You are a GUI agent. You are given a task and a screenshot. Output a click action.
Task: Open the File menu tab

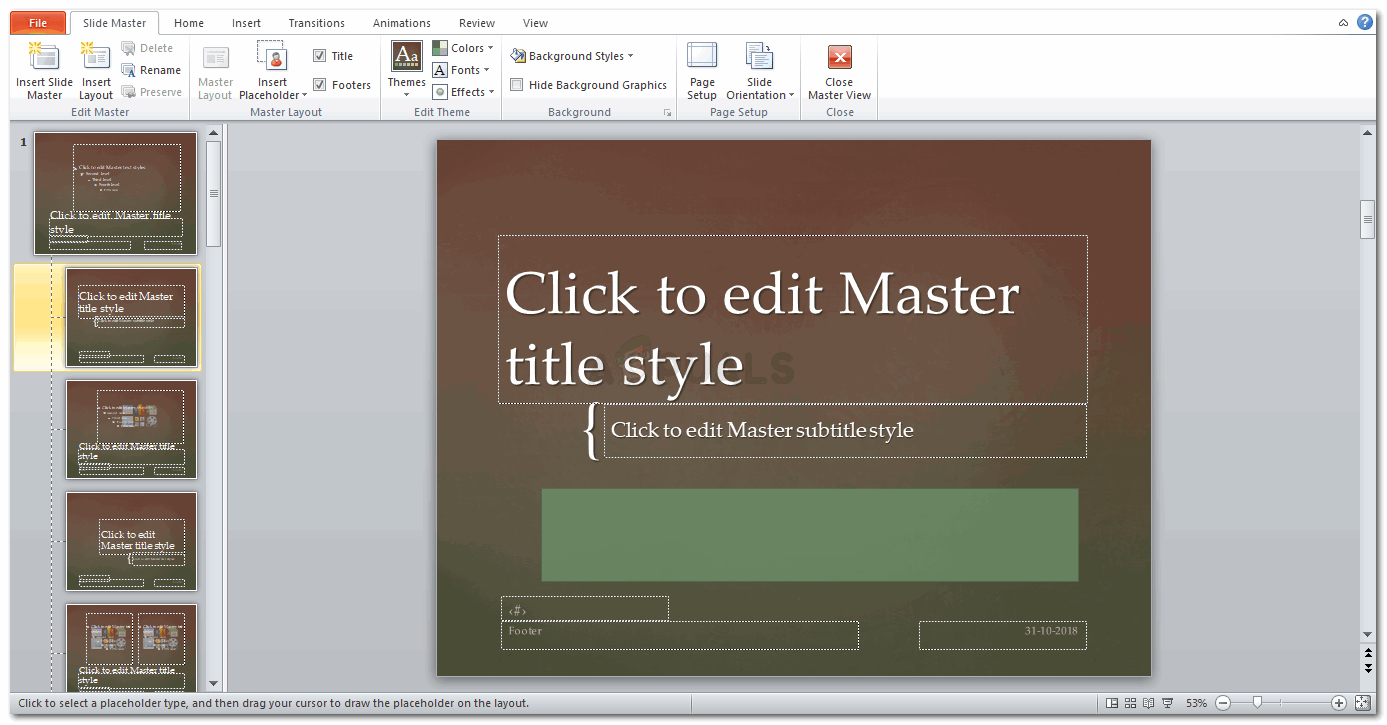[x=38, y=23]
